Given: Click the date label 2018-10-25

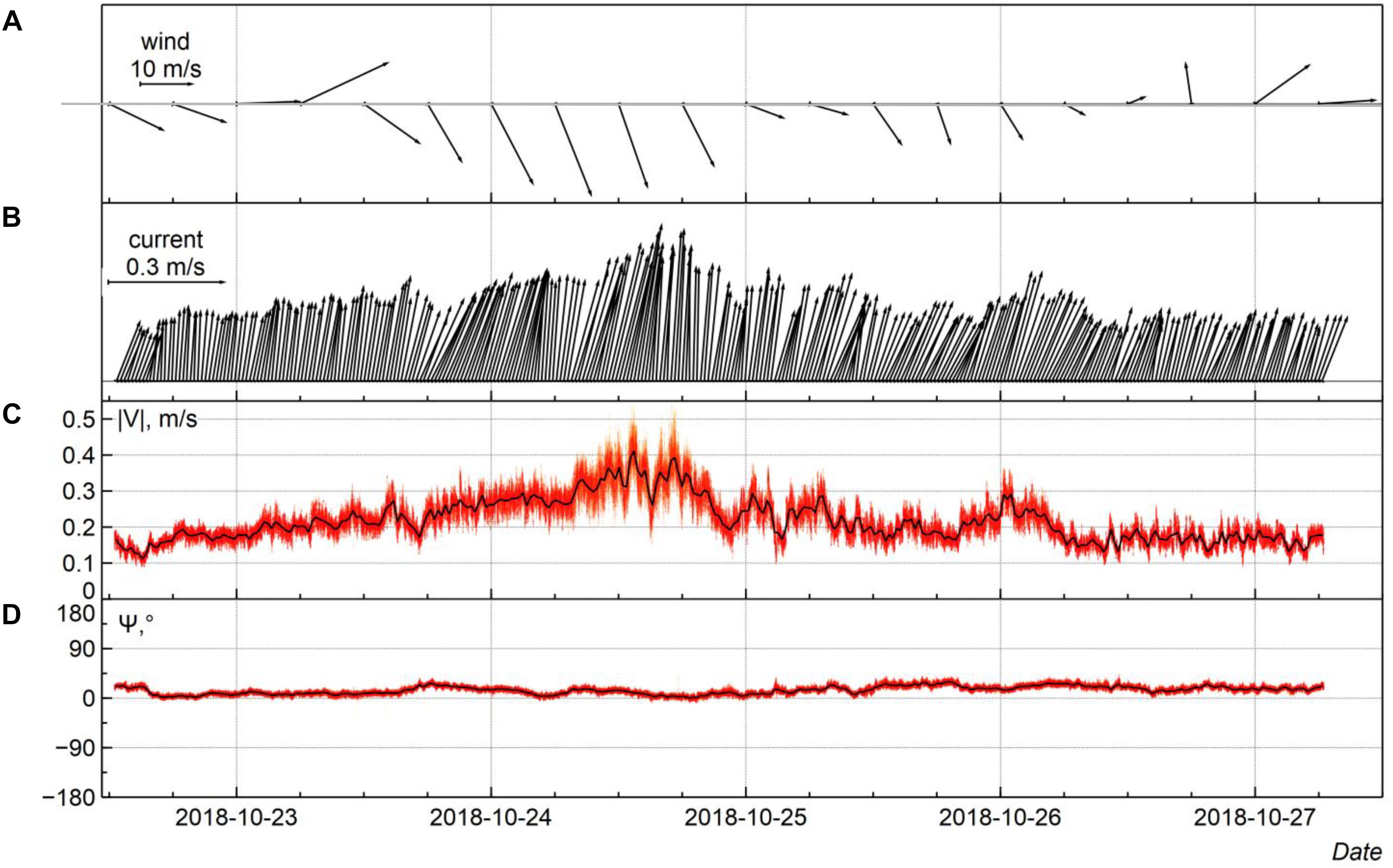Looking at the screenshot, I should click(x=745, y=817).
